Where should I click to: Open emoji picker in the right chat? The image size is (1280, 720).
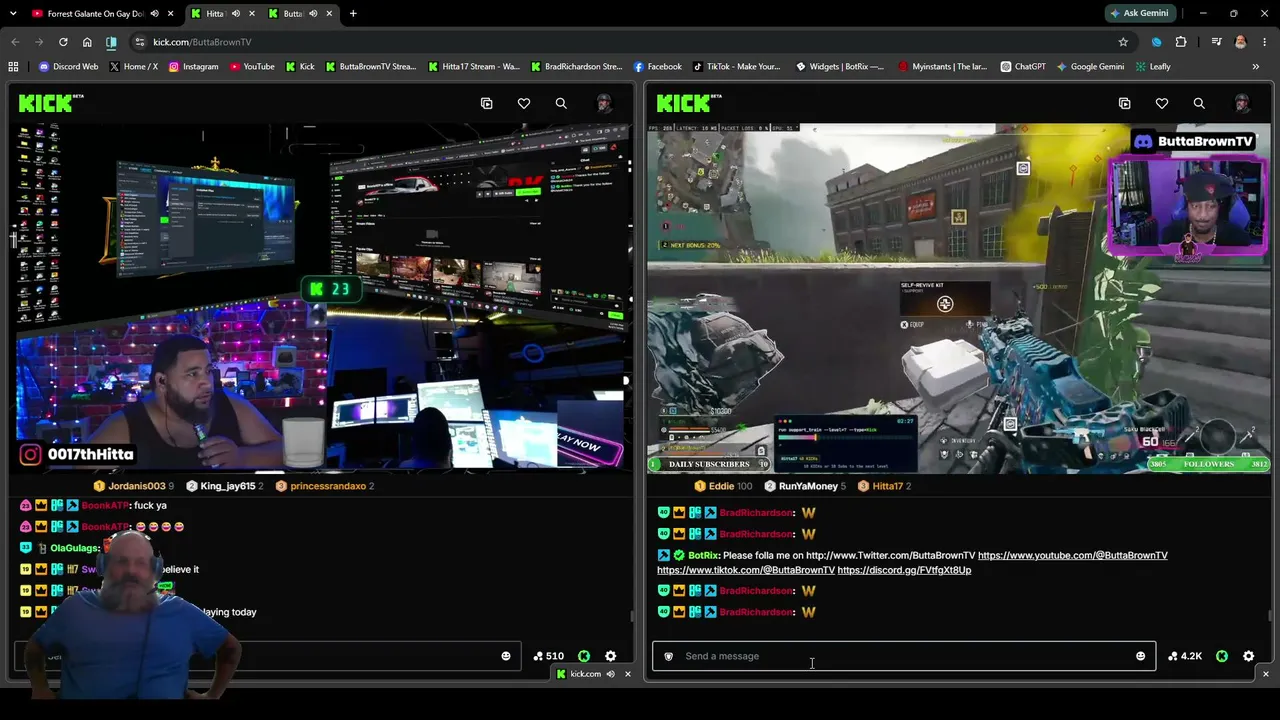1140,656
